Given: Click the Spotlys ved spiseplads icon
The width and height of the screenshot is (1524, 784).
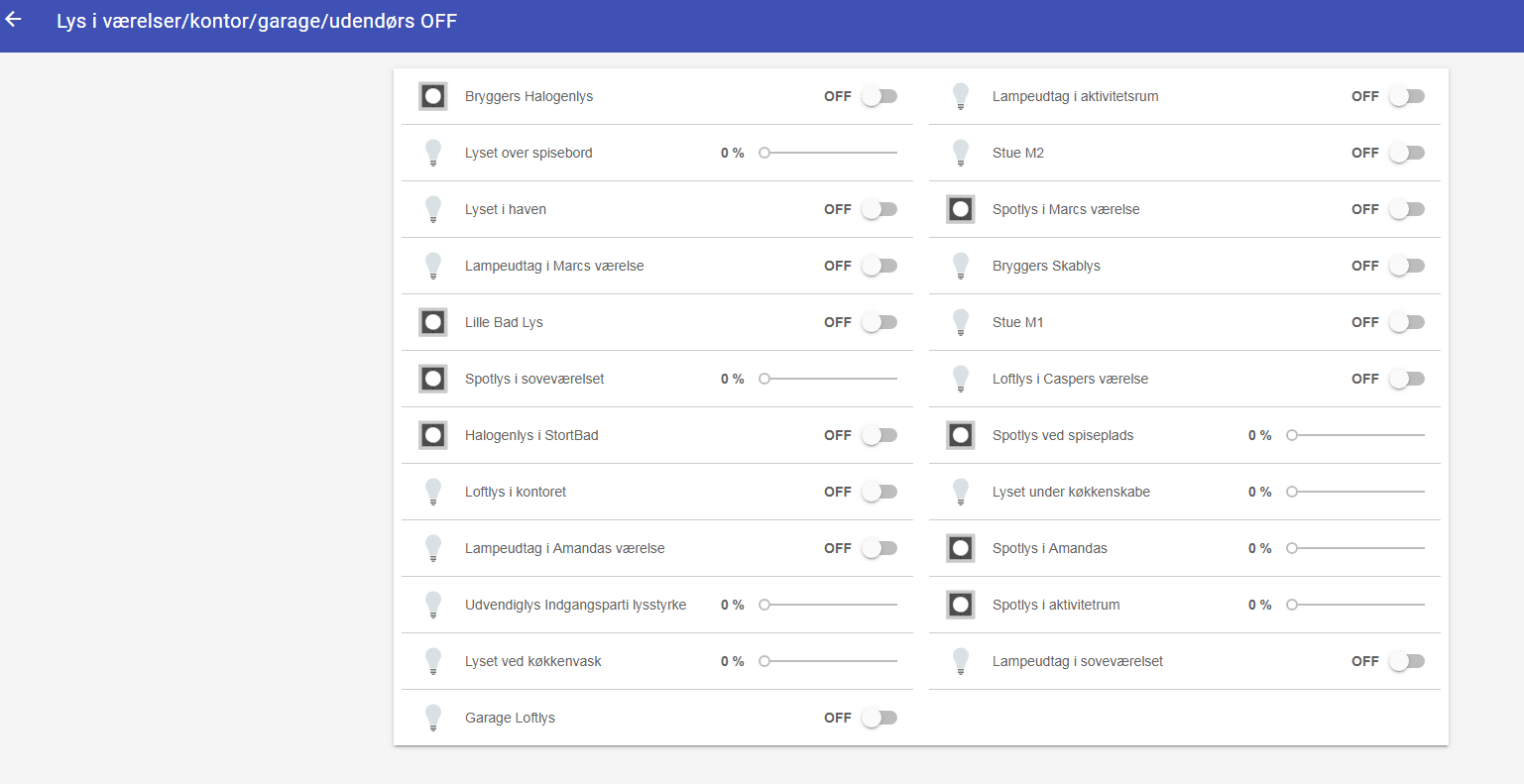Looking at the screenshot, I should pos(960,435).
